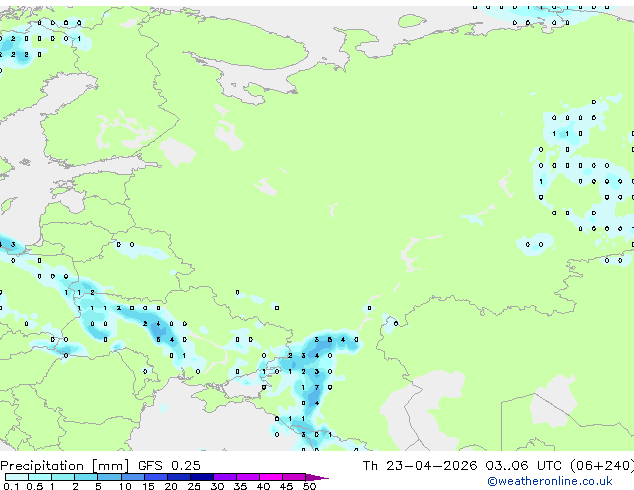
Task: Select the 20–25 mm legend swatch
Action: click(x=179, y=477)
